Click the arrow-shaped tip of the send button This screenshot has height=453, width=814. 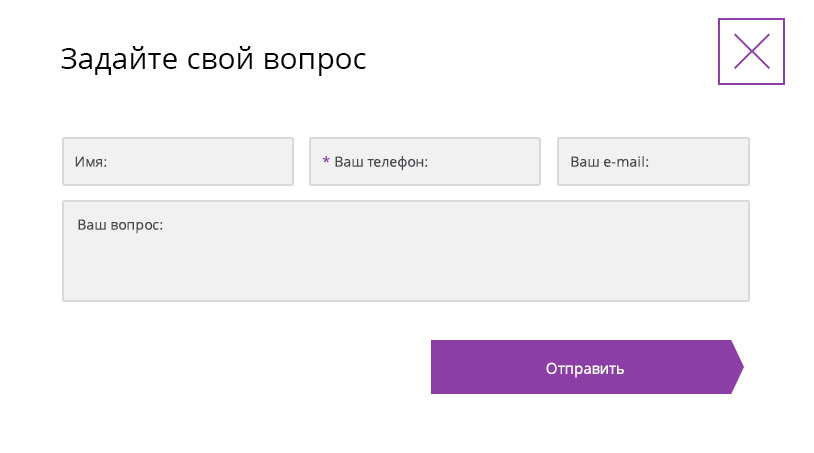[737, 367]
